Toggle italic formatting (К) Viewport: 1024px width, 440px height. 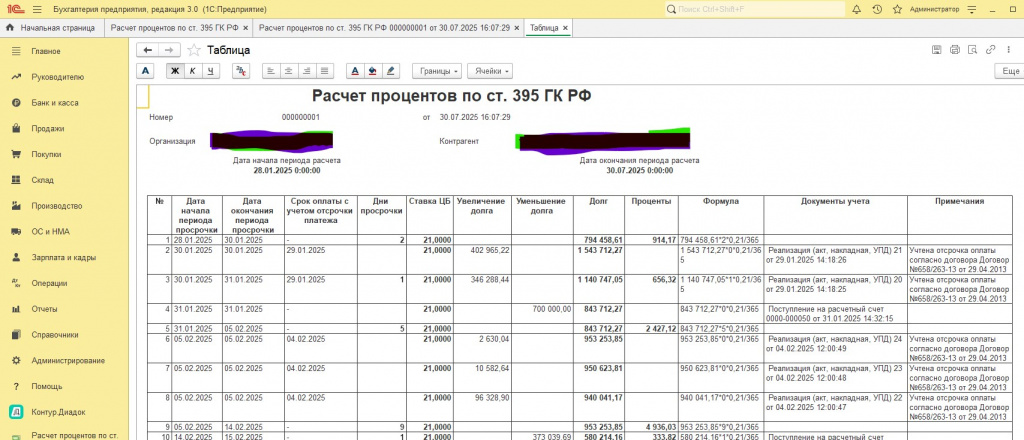point(193,71)
